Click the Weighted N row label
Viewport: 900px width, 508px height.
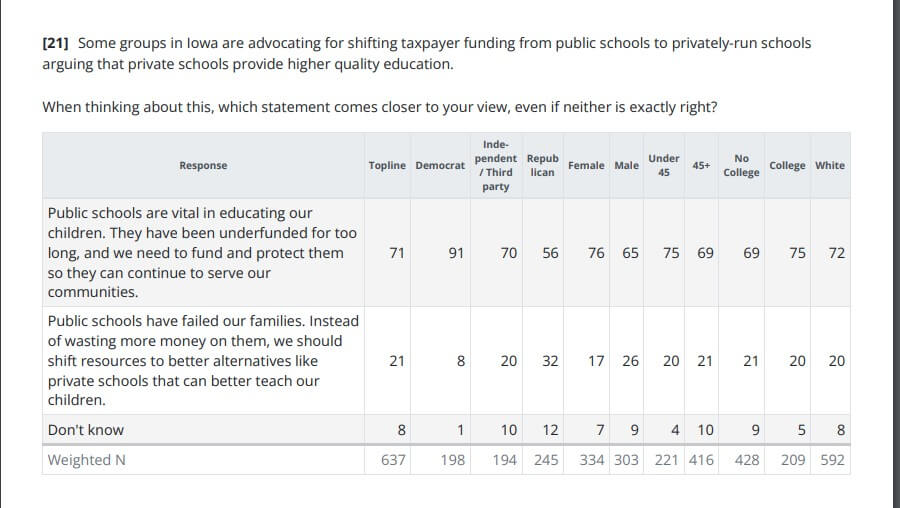[86, 460]
